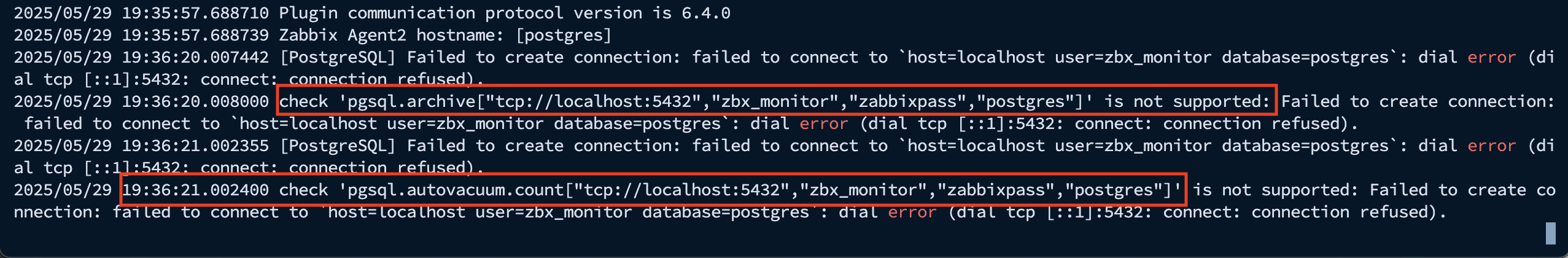
Task: Click the red 'error' word on the last line
Action: tap(912, 212)
